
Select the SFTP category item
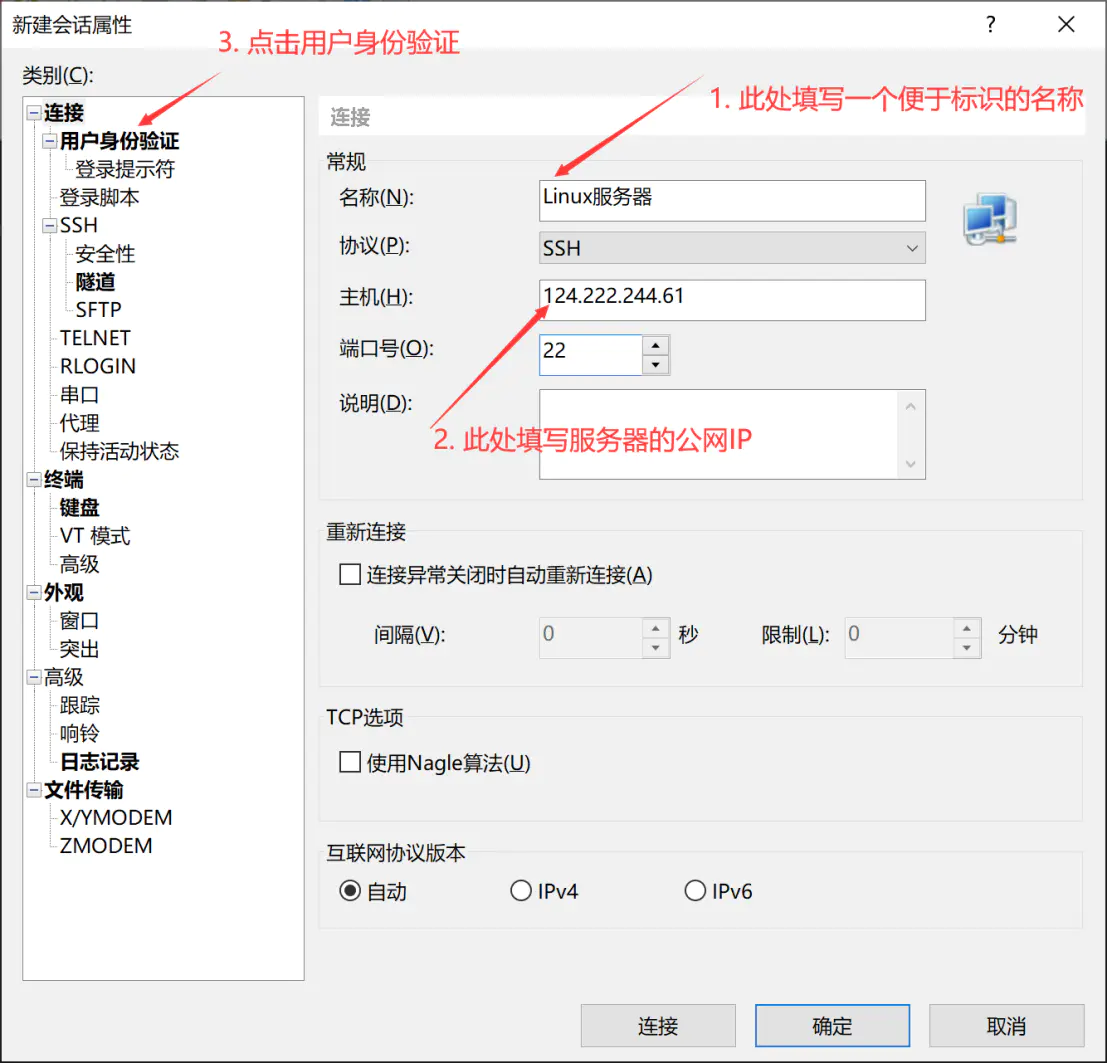coord(100,309)
